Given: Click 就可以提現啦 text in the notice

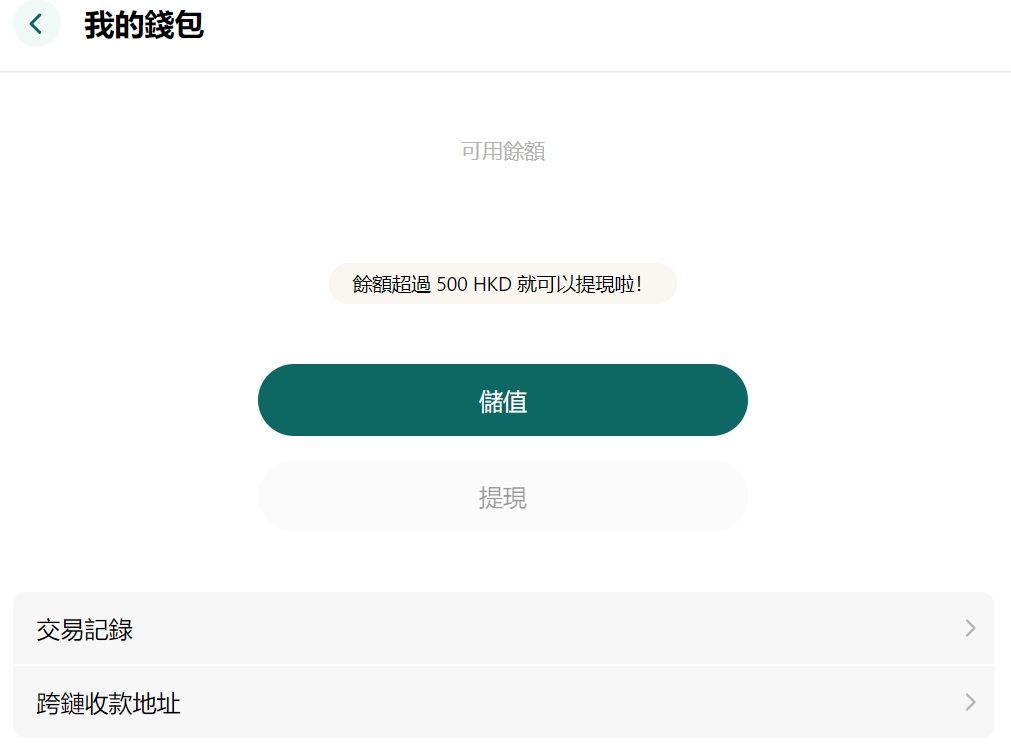Looking at the screenshot, I should 580,284.
